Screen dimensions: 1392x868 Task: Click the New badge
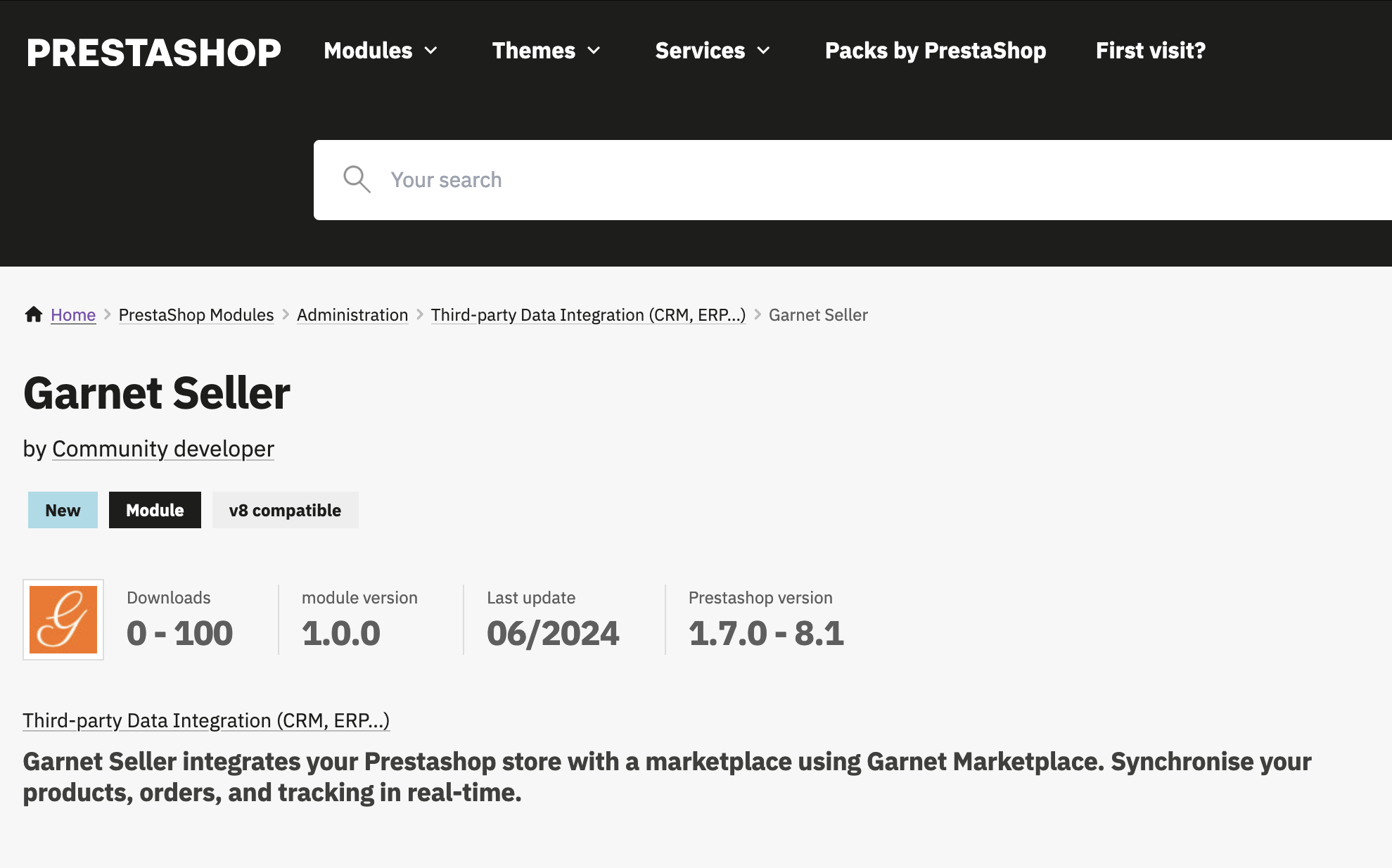(x=63, y=510)
